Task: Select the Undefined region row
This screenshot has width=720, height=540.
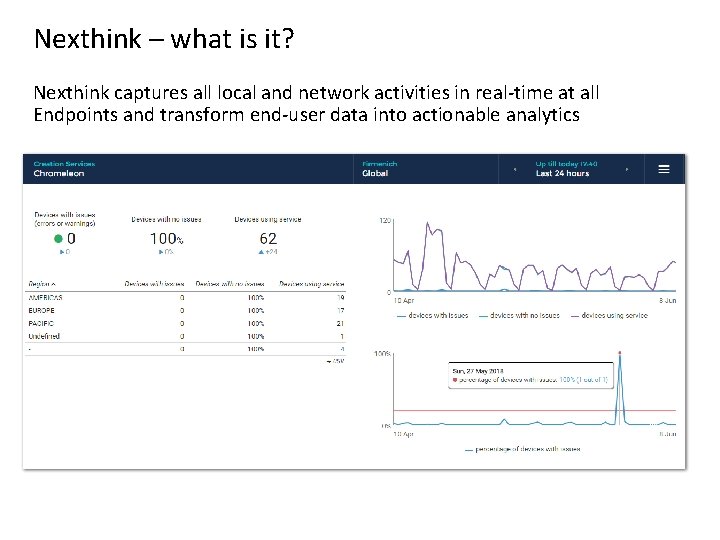Action: tap(186, 336)
